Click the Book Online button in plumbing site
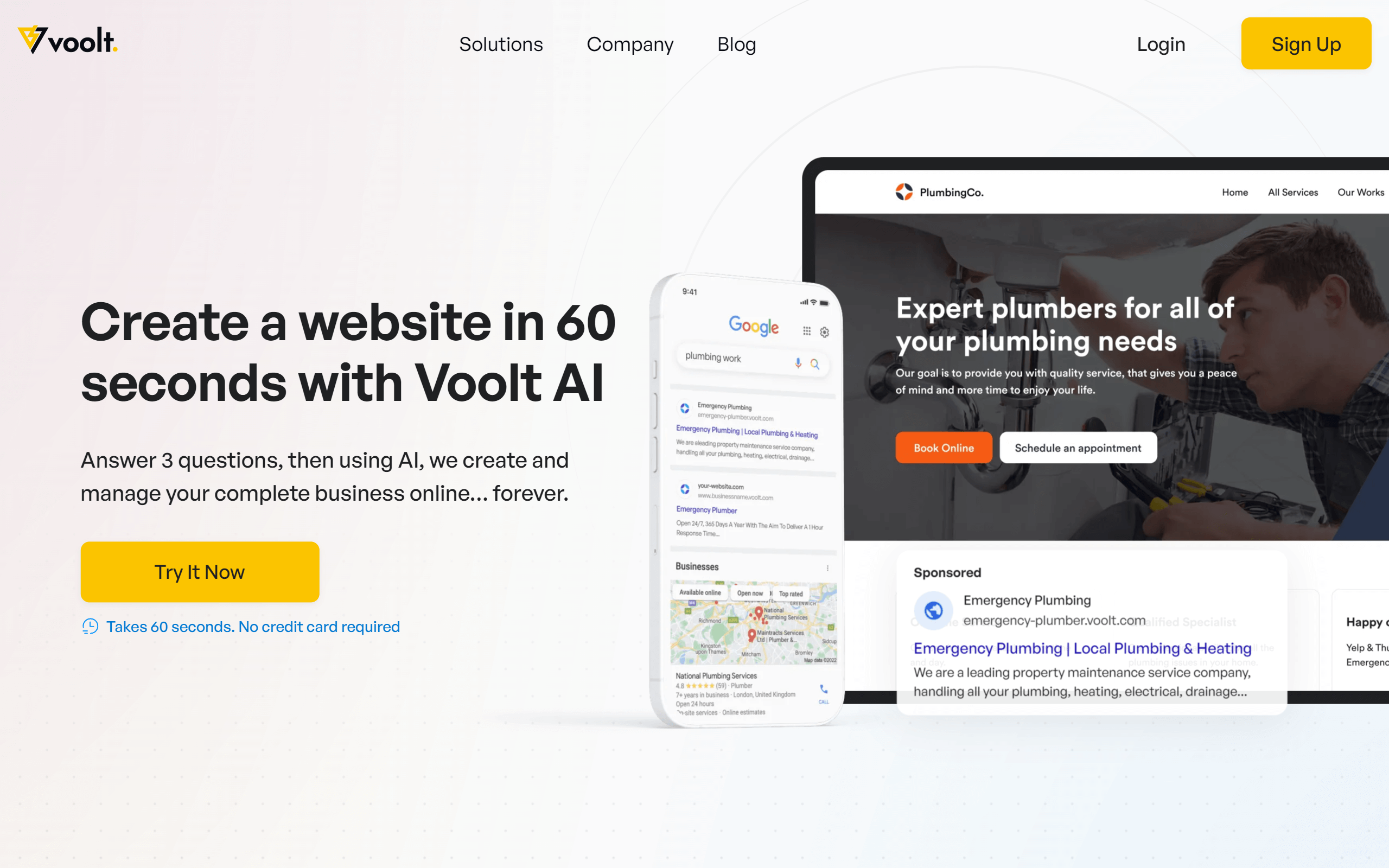This screenshot has width=1389, height=868. [x=943, y=447]
